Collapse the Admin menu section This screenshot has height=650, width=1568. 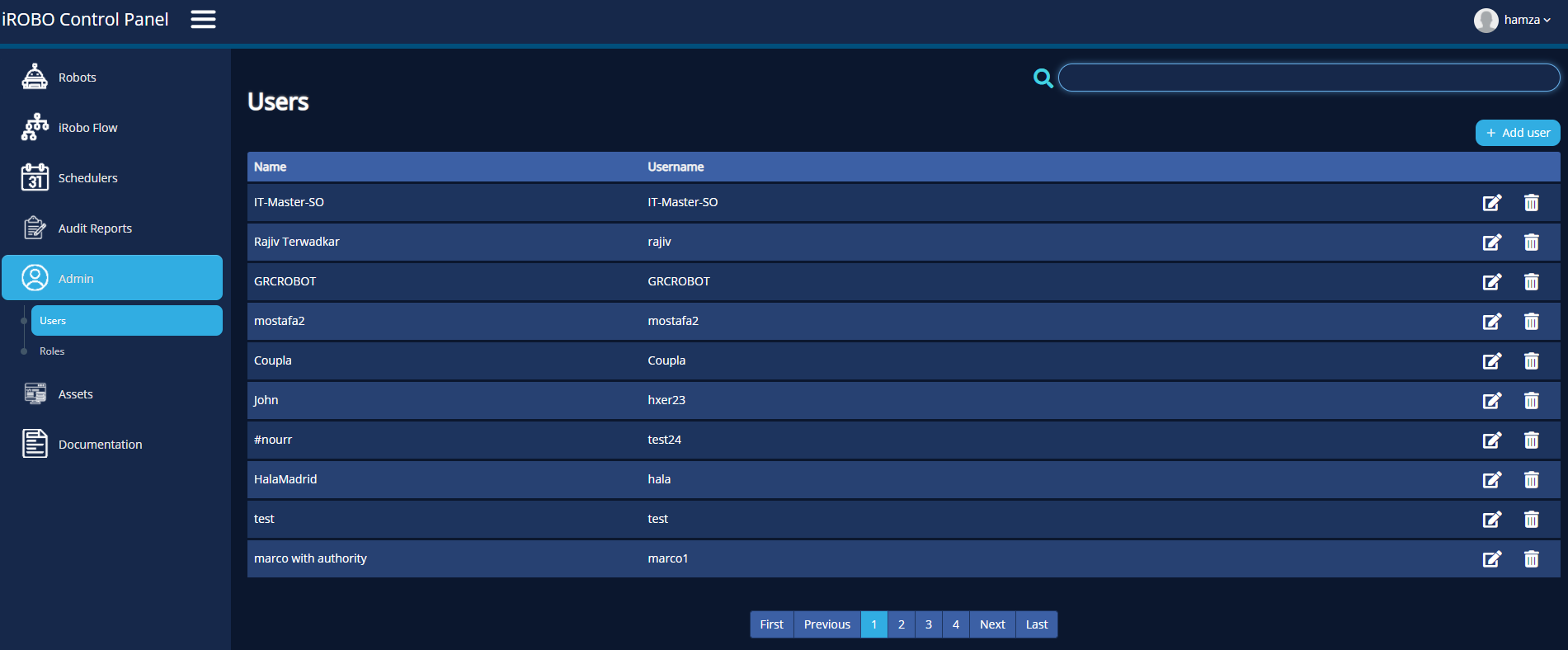coord(112,278)
